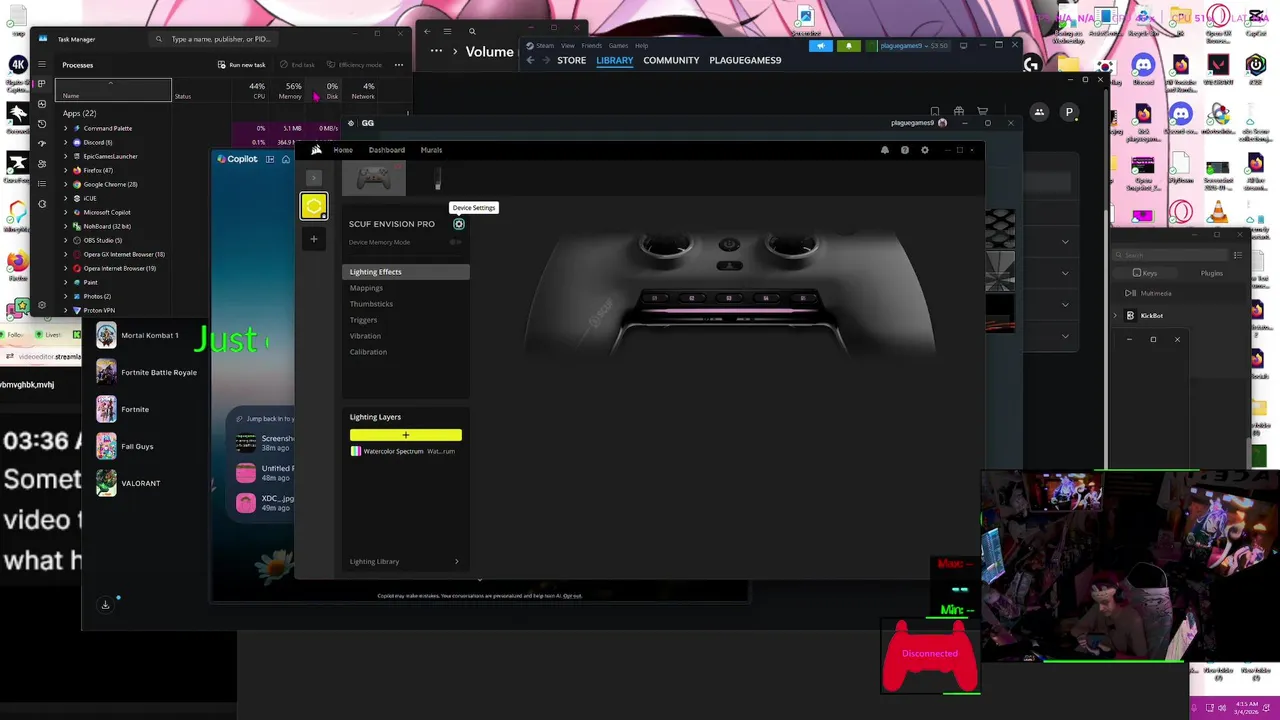Open the Steam STORE tab
The height and width of the screenshot is (720, 1280).
571,60
